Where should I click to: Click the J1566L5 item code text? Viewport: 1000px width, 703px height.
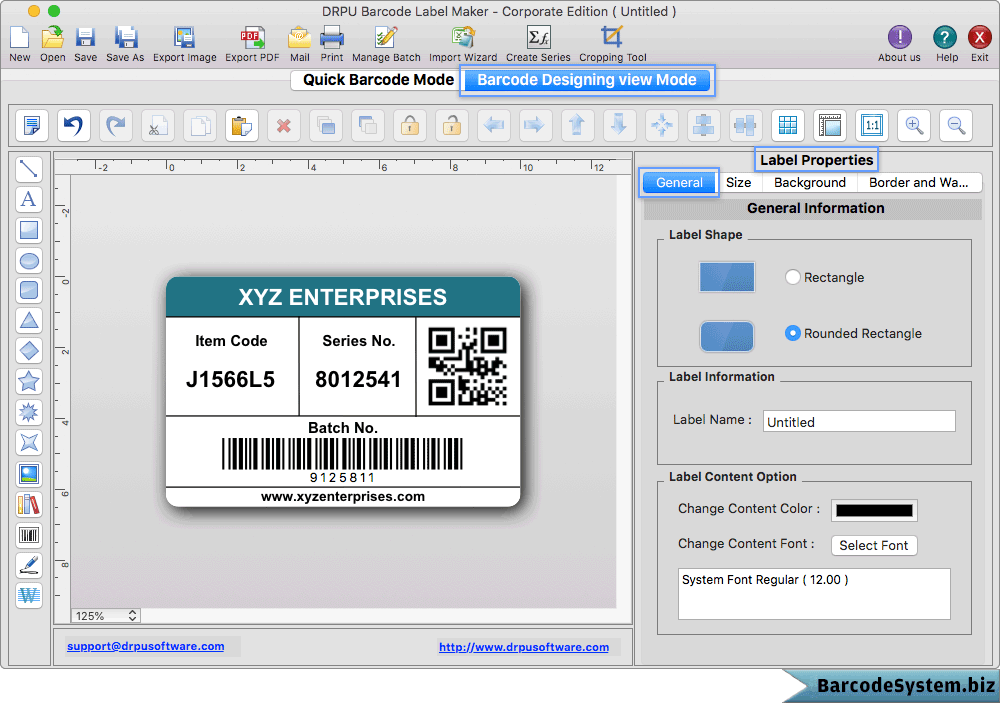(230, 380)
